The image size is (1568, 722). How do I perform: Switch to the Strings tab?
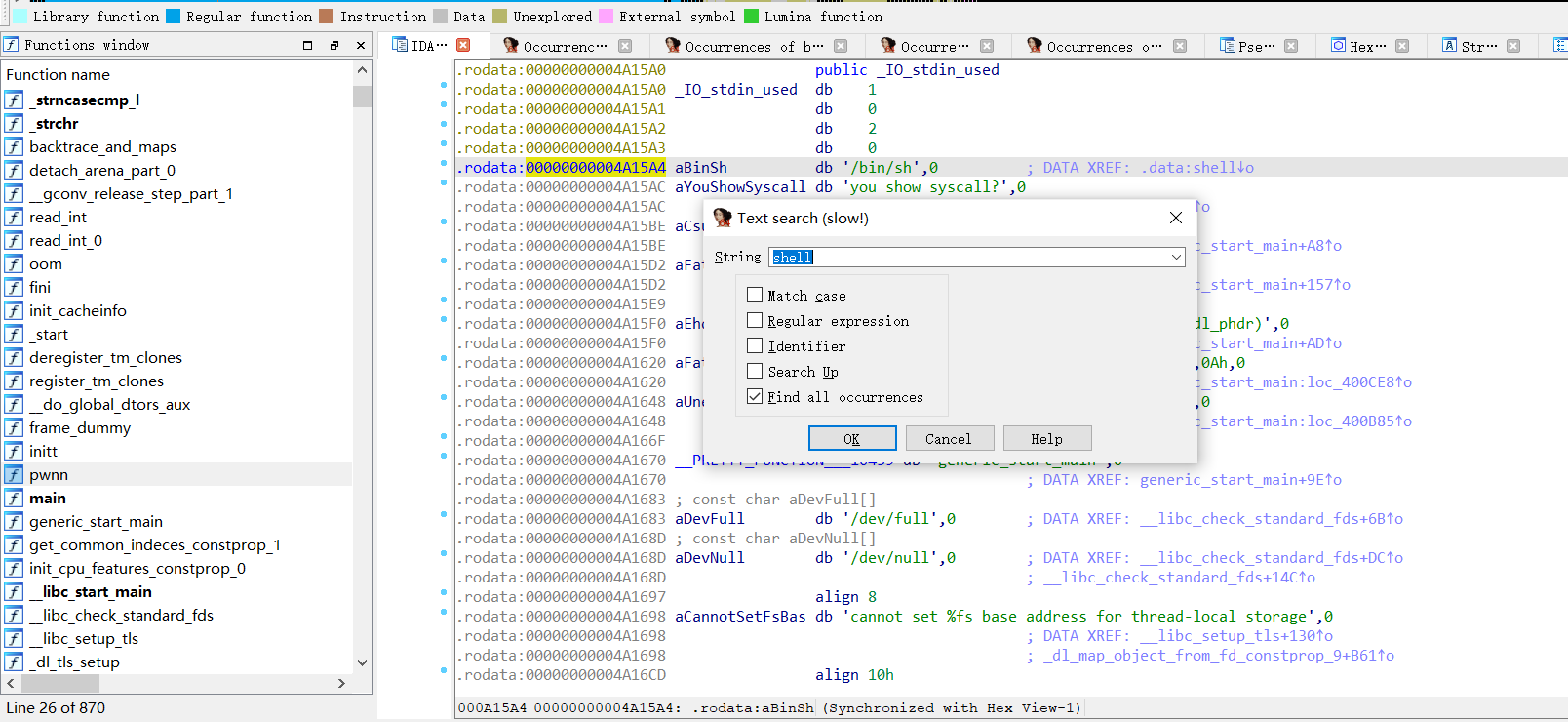point(1480,45)
